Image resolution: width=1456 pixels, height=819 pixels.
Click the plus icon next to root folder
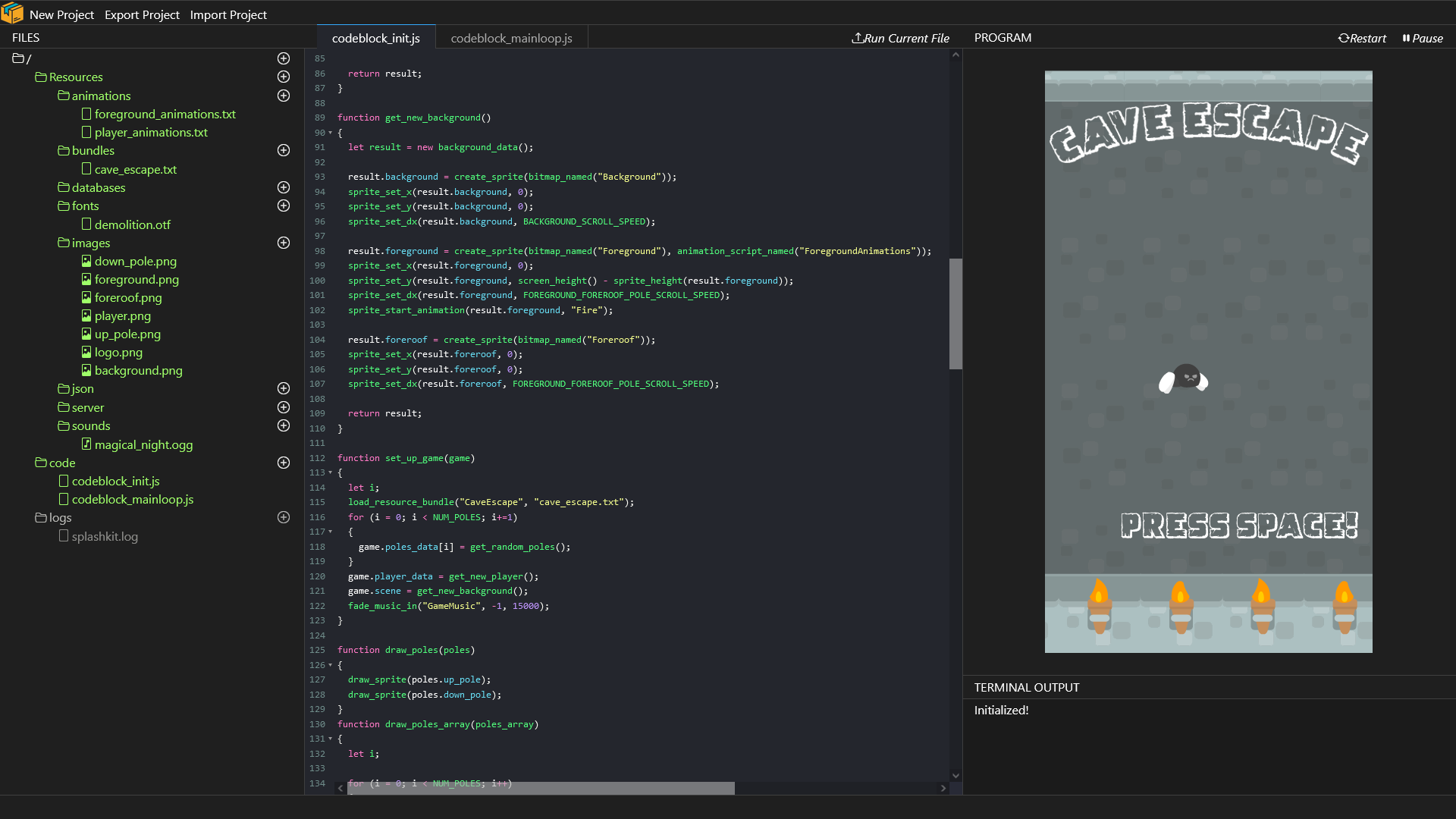click(284, 58)
